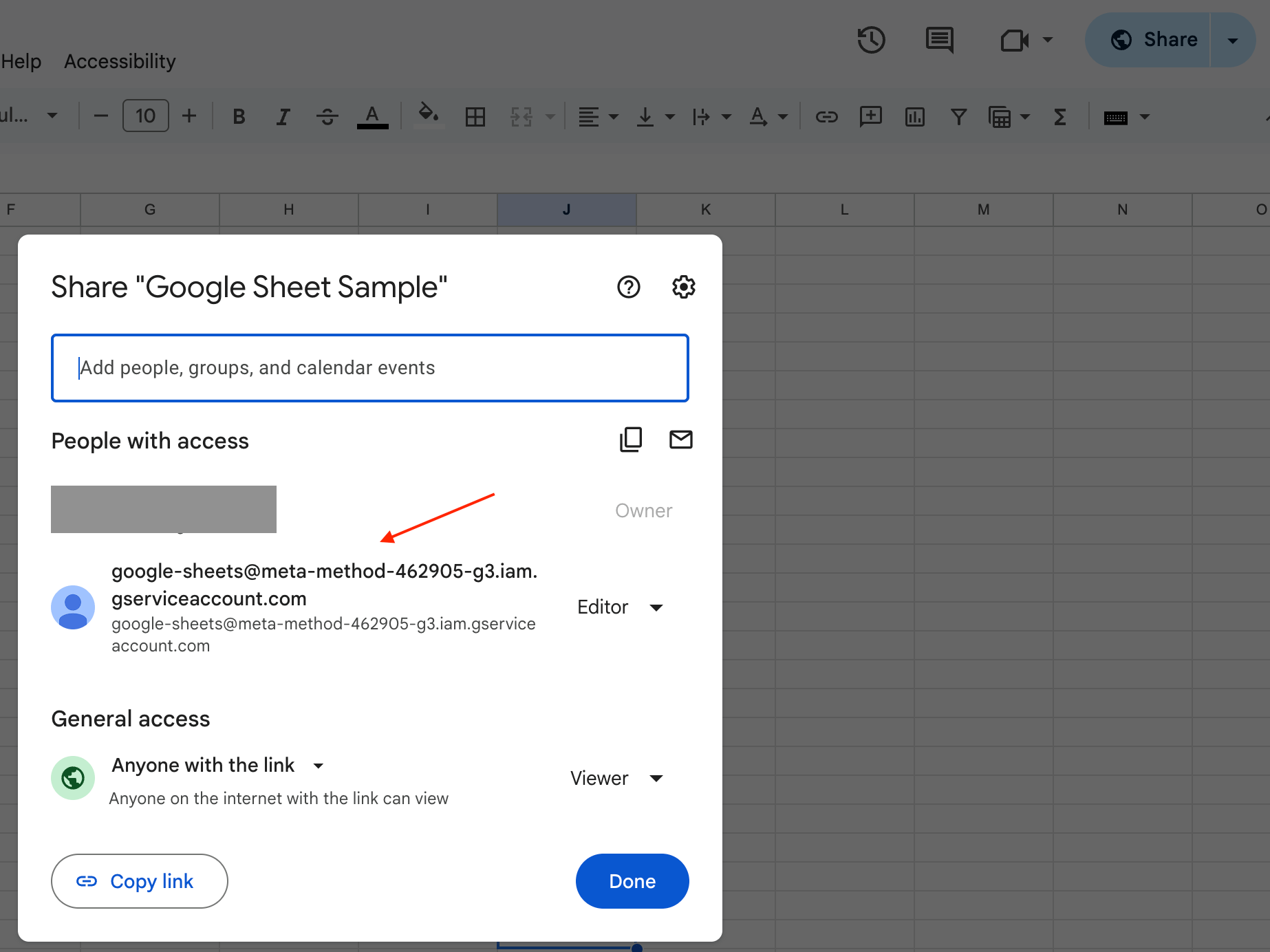Click the insert comment icon in toolbar
Screen dimensions: 1270x952
click(x=871, y=116)
